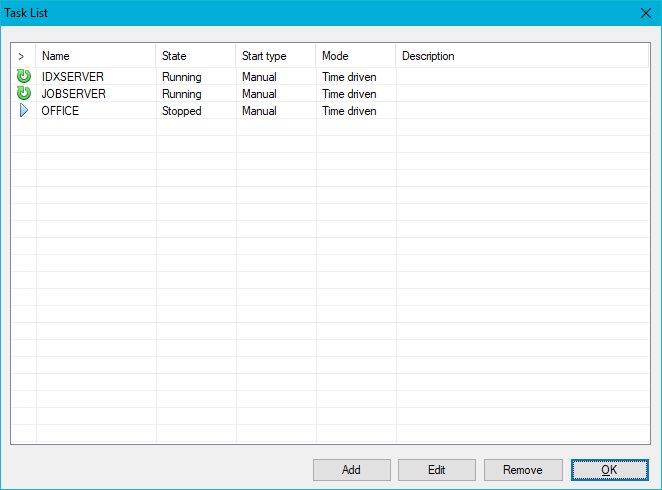Click the Remove button
The image size is (662, 490).
coord(522,470)
